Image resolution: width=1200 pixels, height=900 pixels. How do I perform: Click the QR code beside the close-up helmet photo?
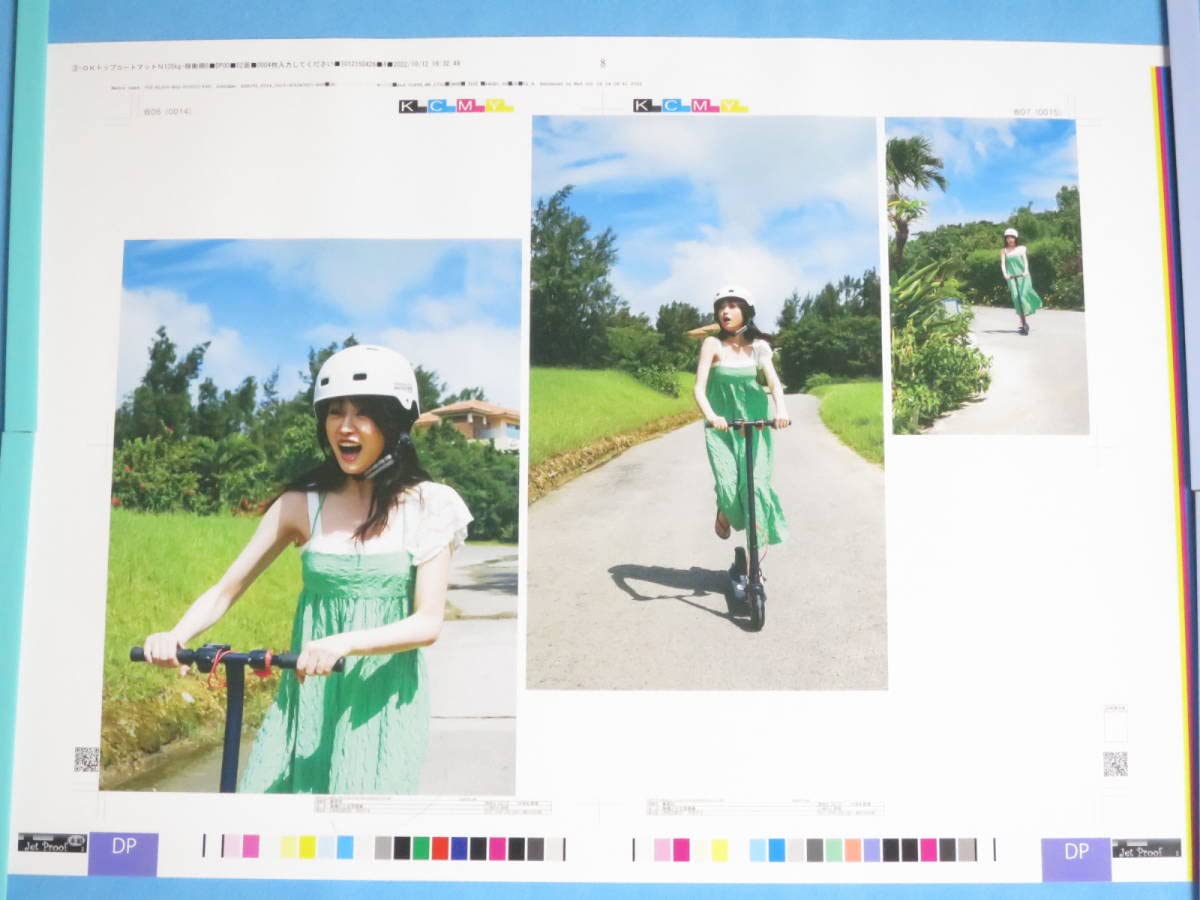87,759
